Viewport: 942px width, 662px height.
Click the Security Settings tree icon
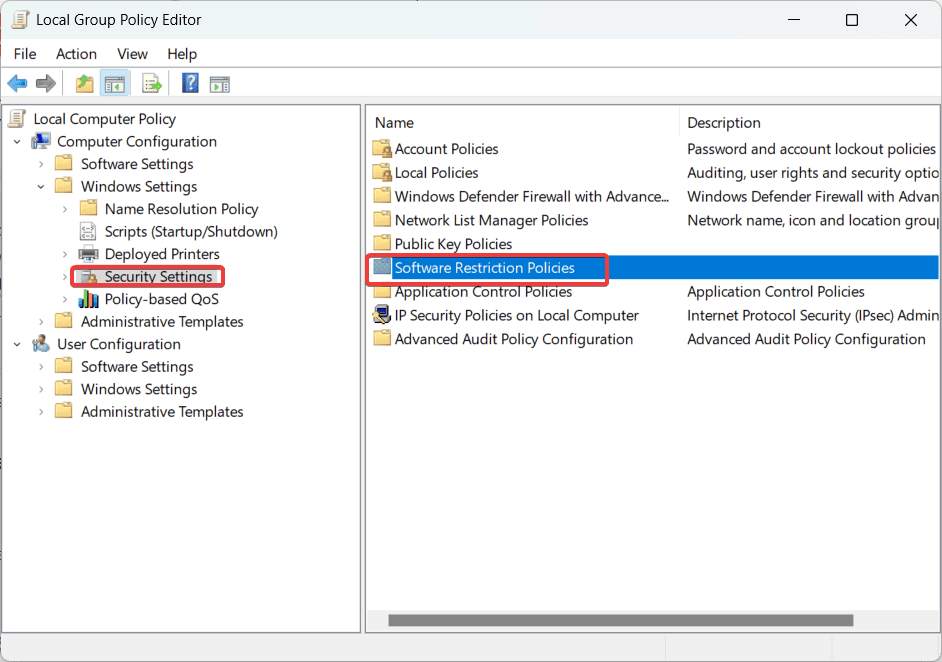click(x=89, y=276)
